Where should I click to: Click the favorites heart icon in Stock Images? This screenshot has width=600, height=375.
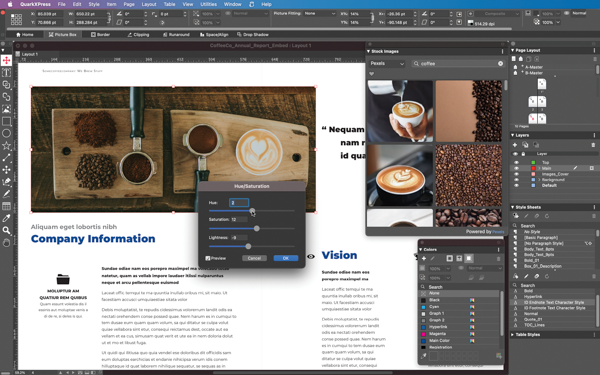372,73
